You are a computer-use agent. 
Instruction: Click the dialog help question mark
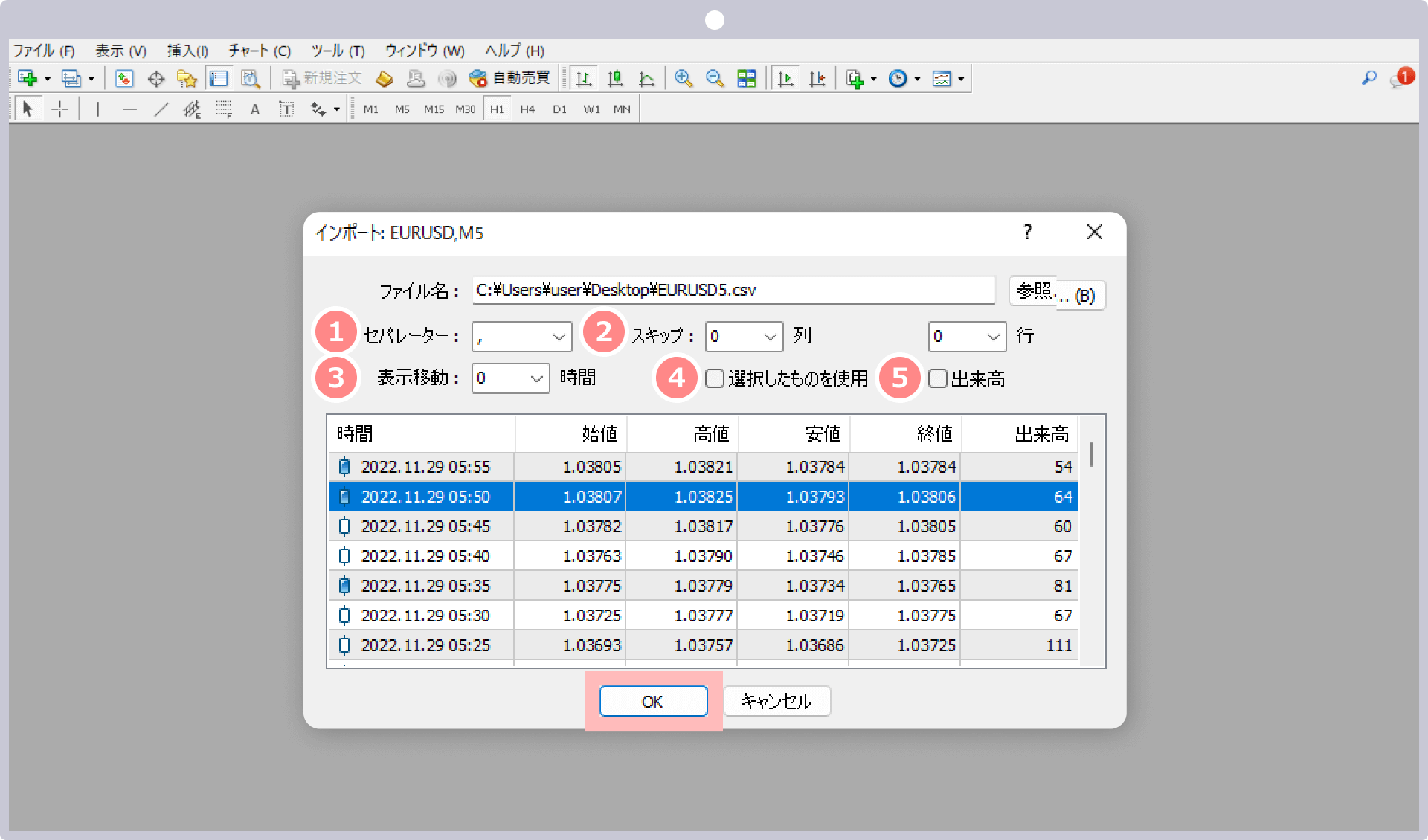pyautogui.click(x=1028, y=233)
